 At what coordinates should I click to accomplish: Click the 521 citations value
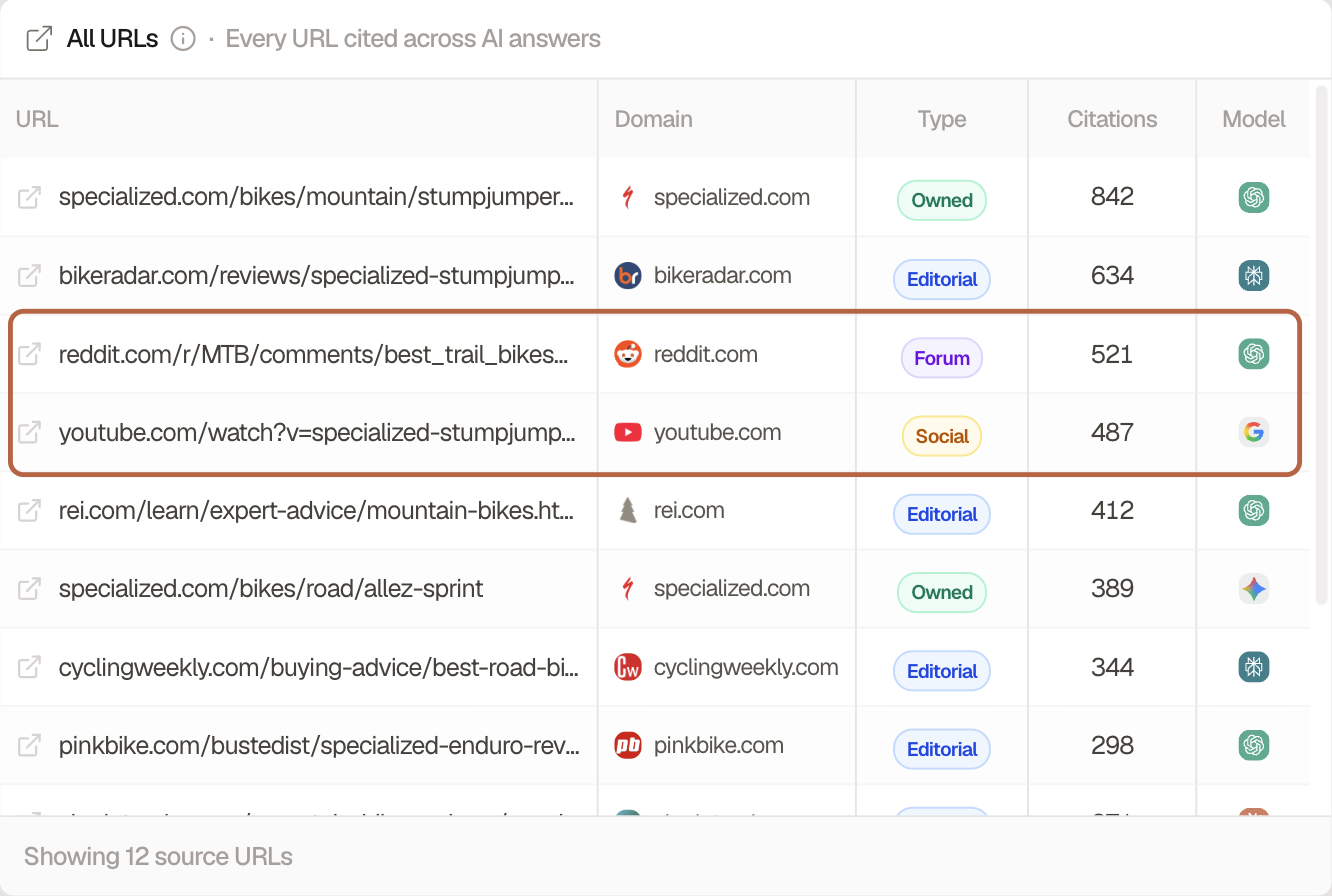point(1112,354)
